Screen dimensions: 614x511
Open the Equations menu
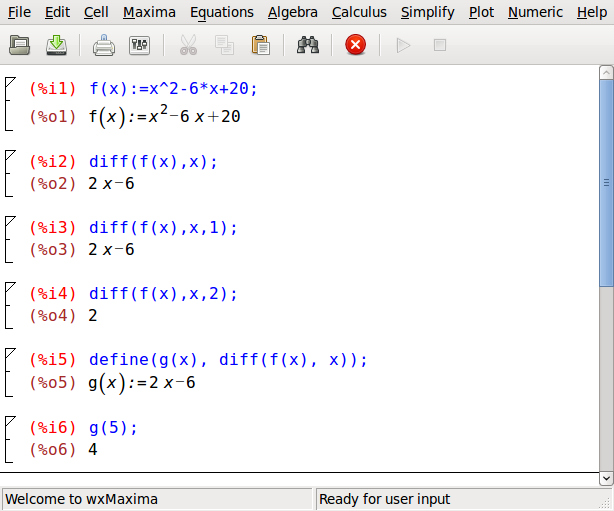point(222,12)
